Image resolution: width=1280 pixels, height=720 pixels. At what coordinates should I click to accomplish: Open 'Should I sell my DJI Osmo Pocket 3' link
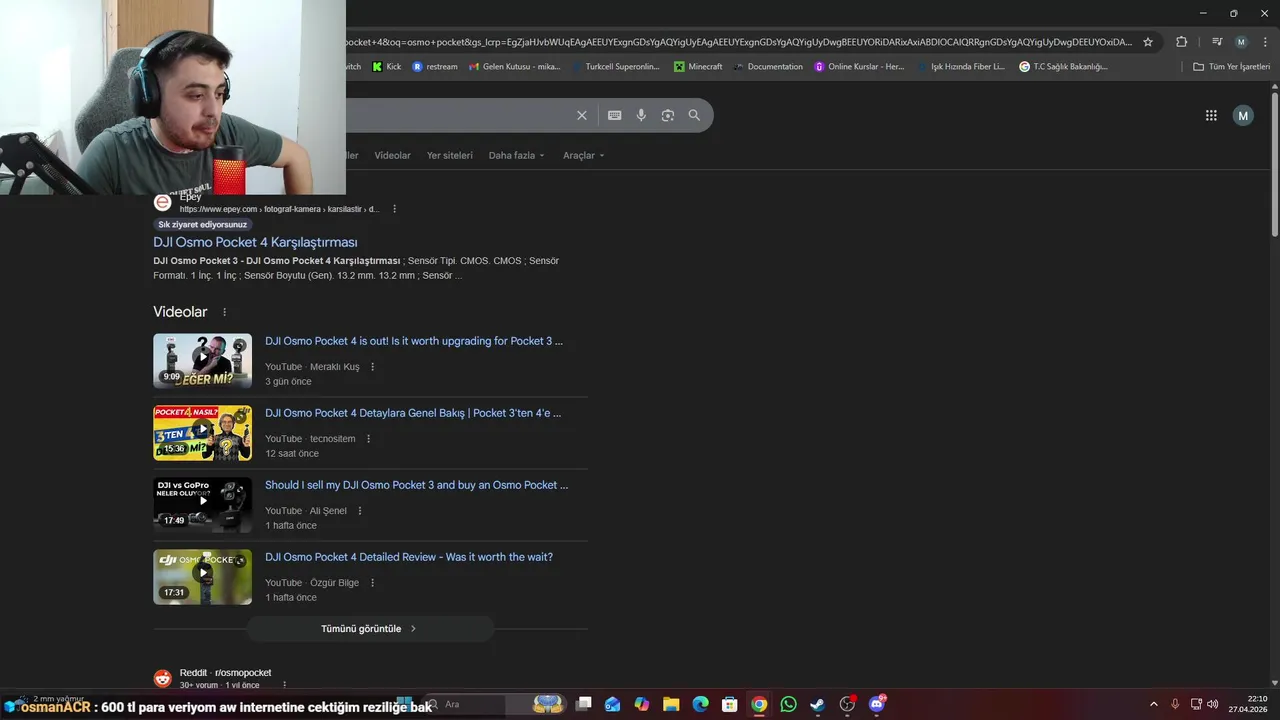416,485
